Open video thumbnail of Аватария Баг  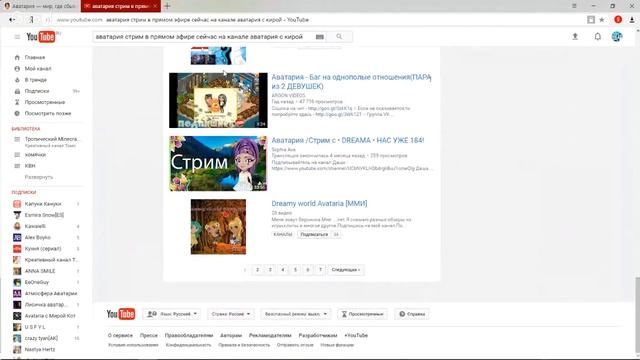(218, 100)
